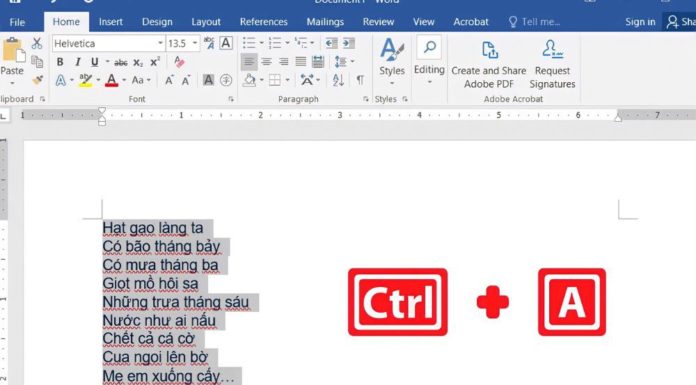Image resolution: width=696 pixels, height=385 pixels.
Task: Open the Styles pane launcher
Action: click(405, 99)
